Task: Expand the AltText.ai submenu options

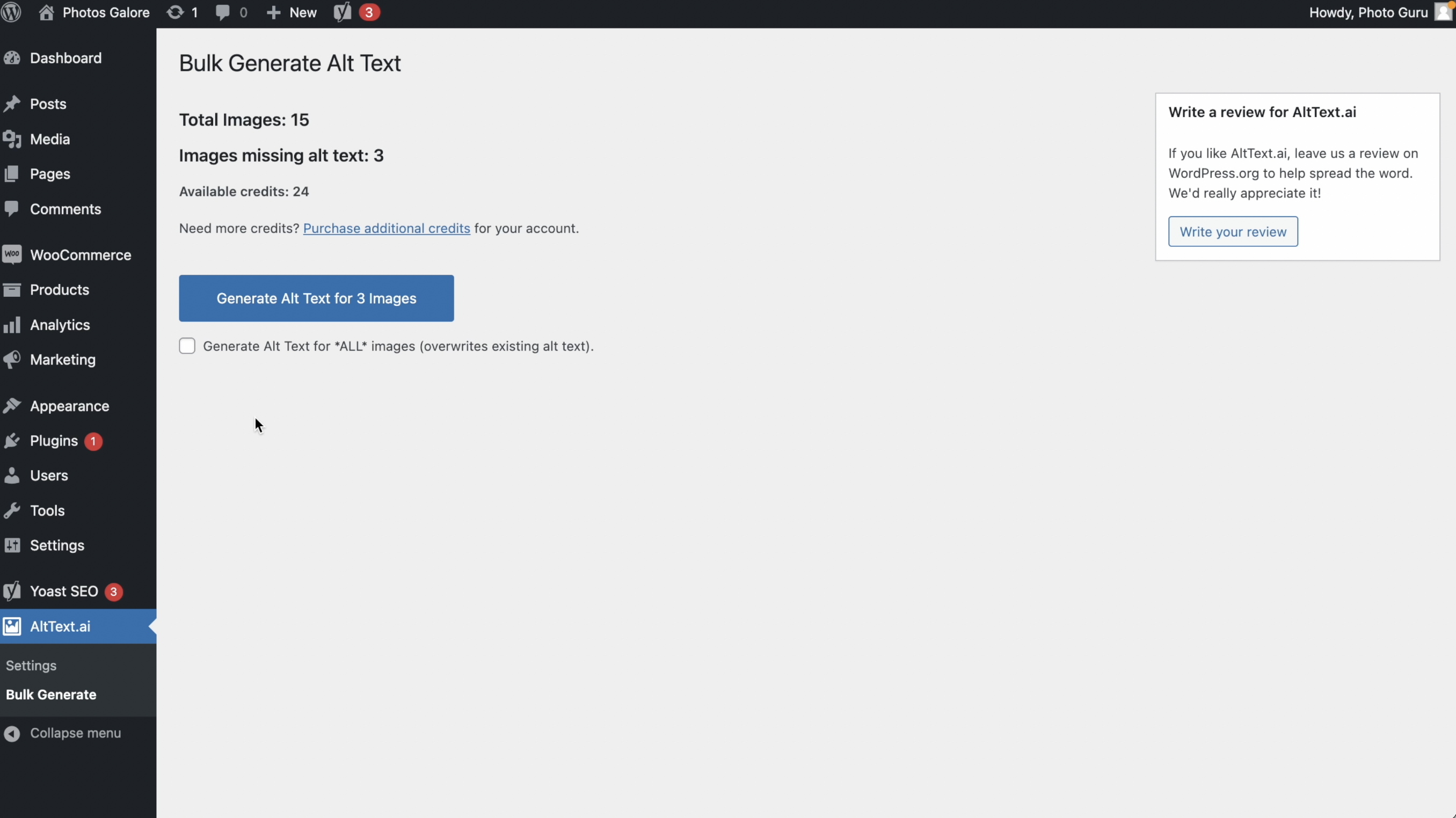Action: (60, 626)
